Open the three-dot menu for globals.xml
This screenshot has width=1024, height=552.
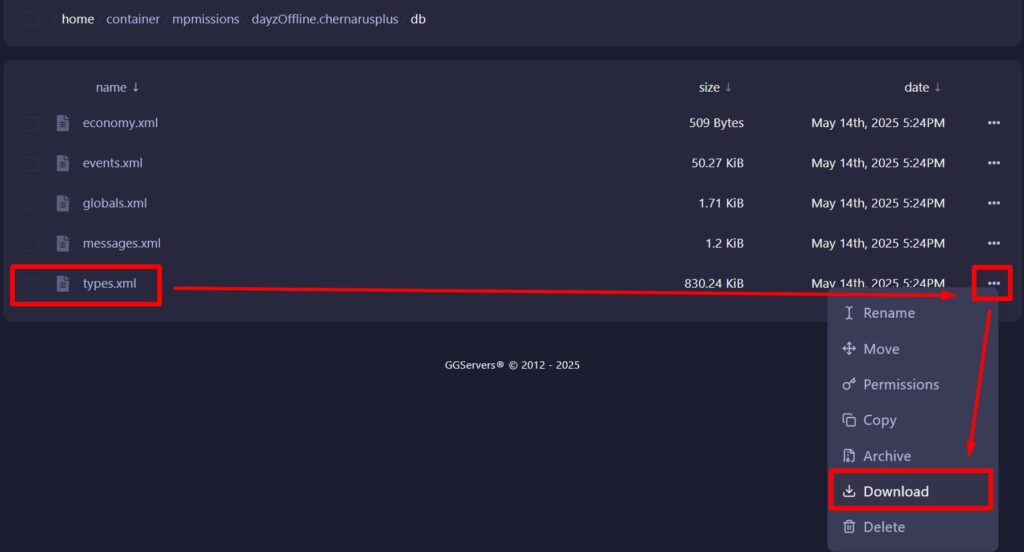tap(993, 203)
